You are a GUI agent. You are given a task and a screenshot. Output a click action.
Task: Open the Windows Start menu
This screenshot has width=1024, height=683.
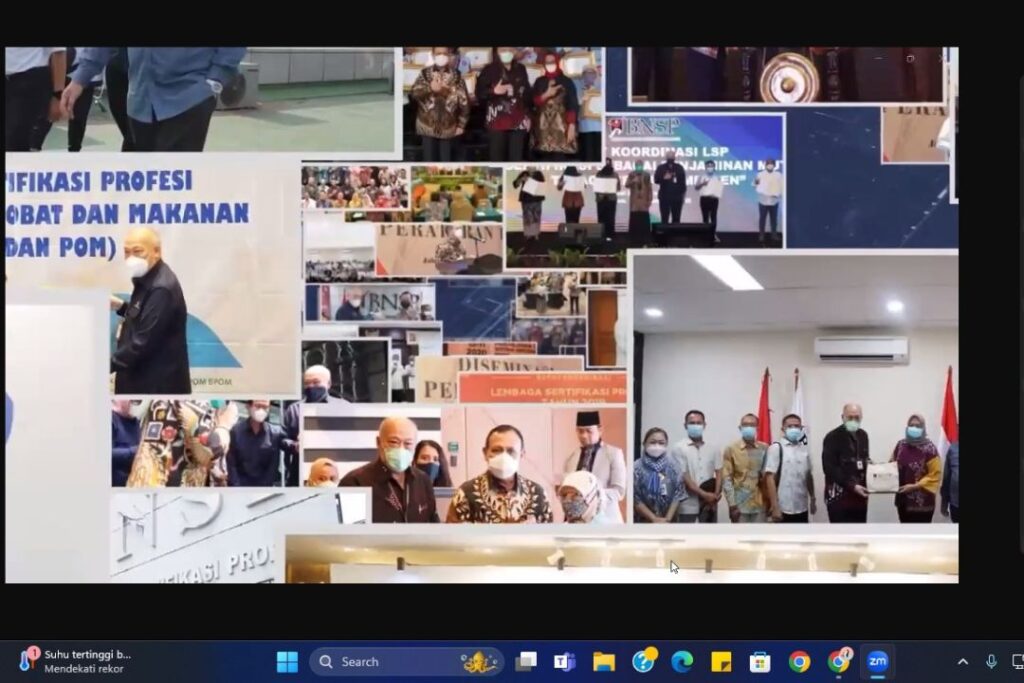coord(287,662)
